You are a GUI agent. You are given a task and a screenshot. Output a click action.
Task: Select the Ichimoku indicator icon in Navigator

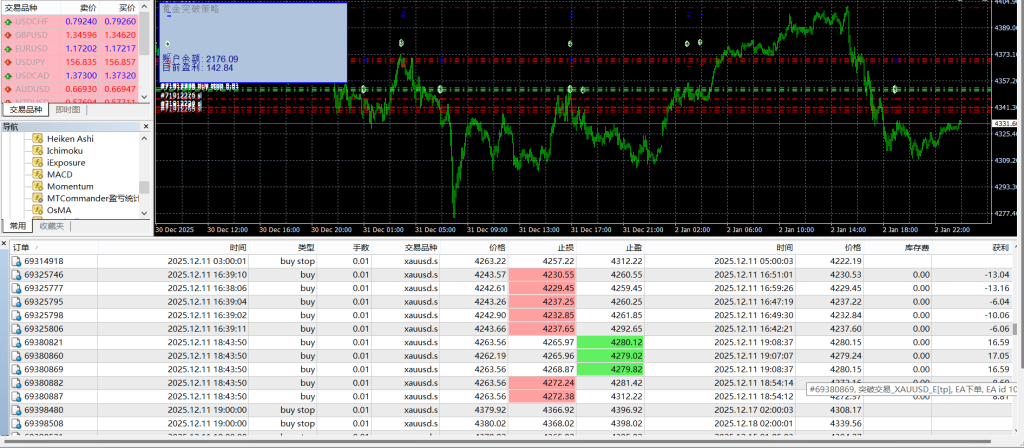(37, 150)
